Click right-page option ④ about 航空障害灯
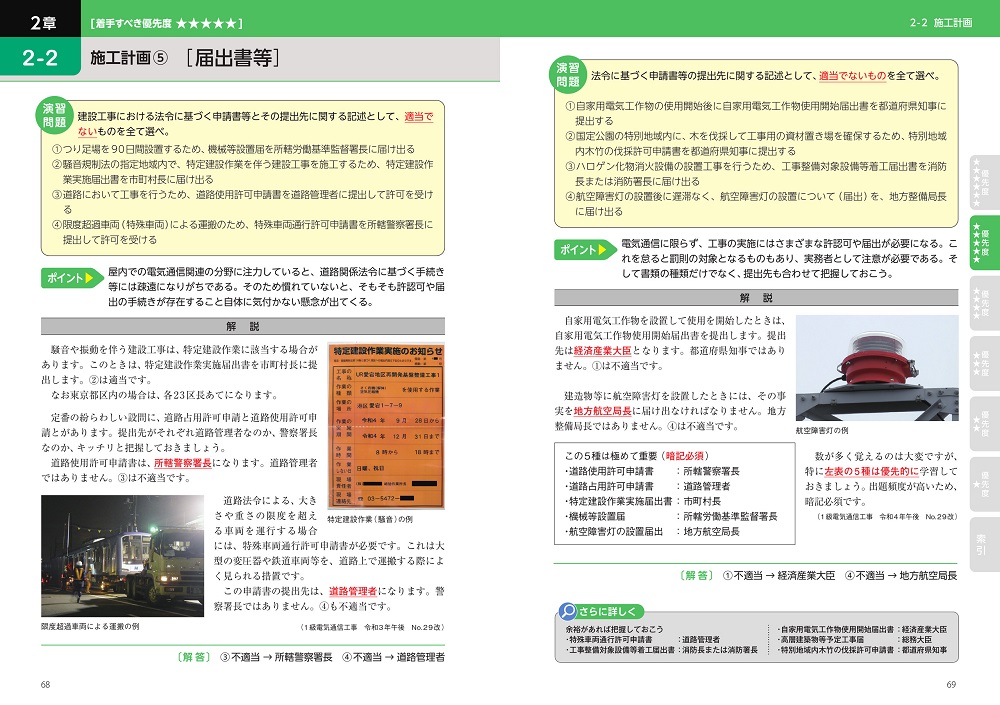Image resolution: width=1000 pixels, height=705 pixels. pyautogui.click(x=756, y=204)
